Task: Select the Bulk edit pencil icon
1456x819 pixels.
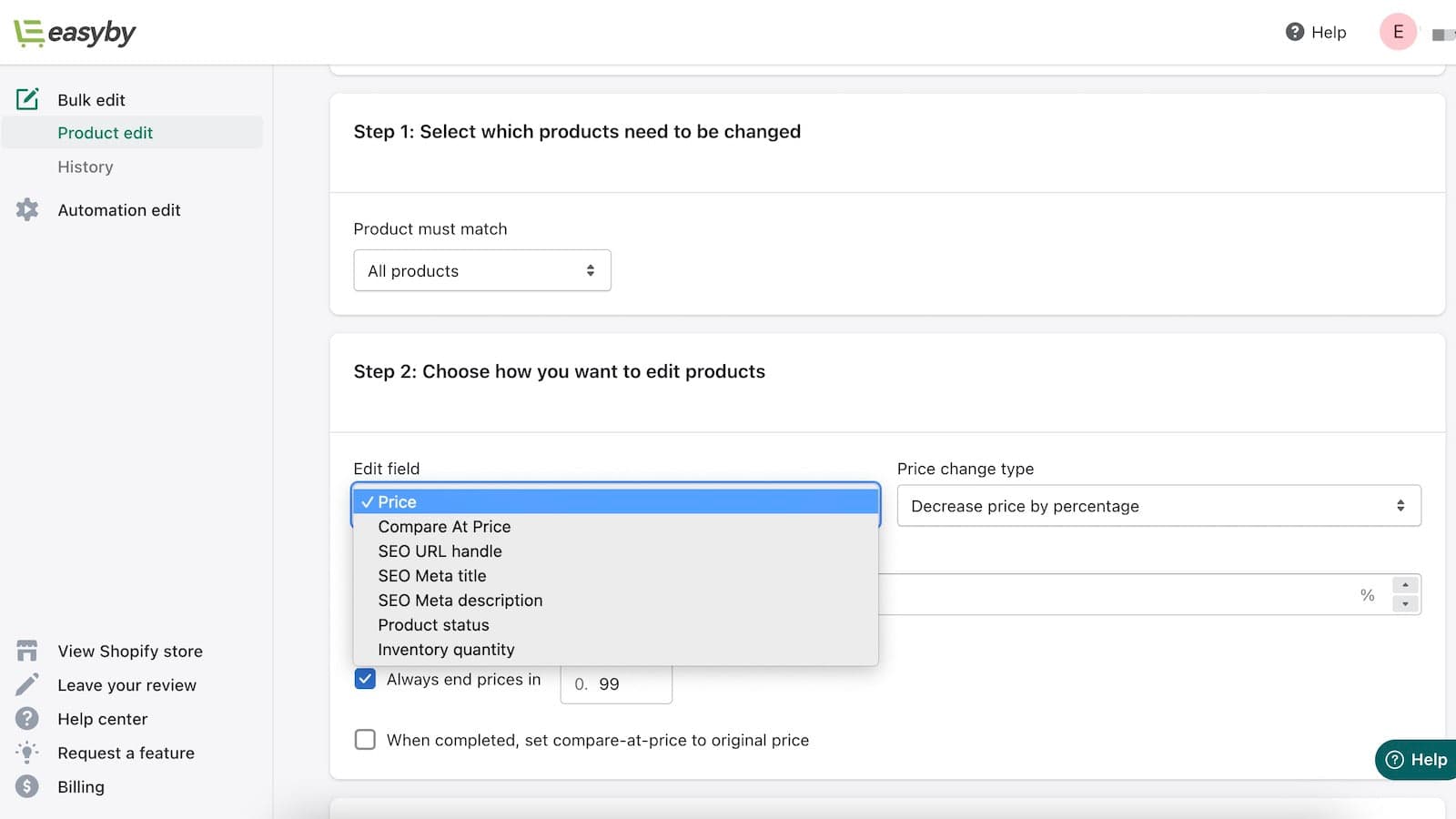Action: [28, 99]
